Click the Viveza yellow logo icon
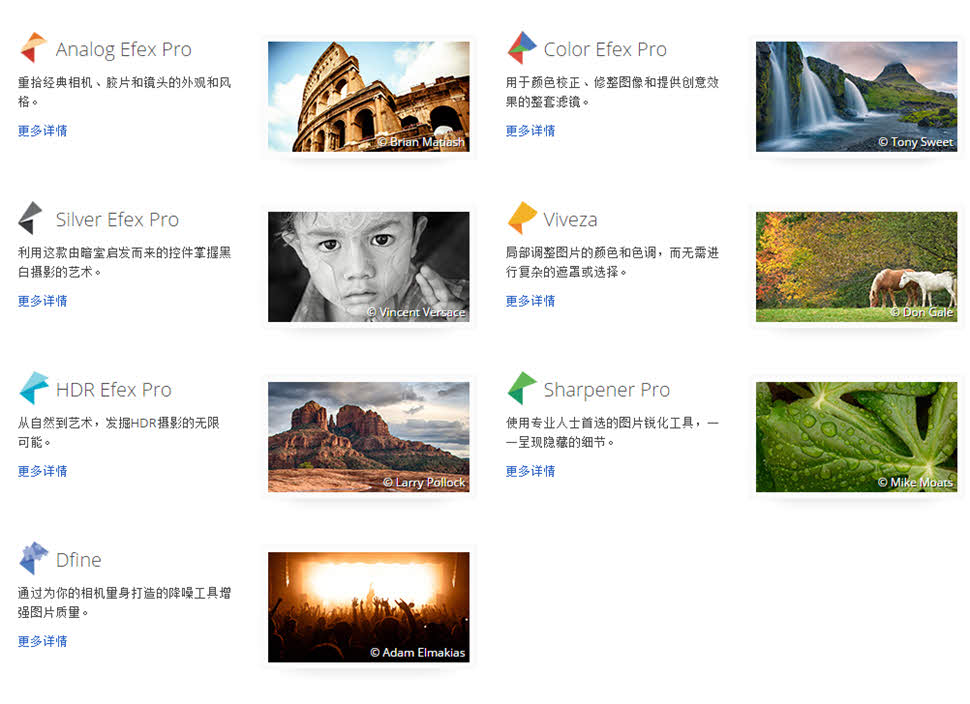Screen dimensions: 970x704 [x=522, y=218]
